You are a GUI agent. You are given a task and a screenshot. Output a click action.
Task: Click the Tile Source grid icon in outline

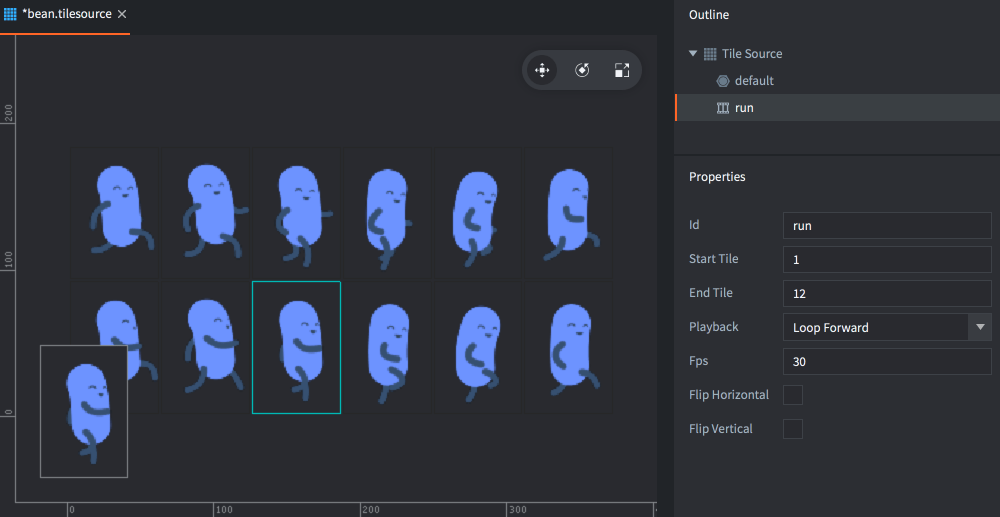point(710,54)
